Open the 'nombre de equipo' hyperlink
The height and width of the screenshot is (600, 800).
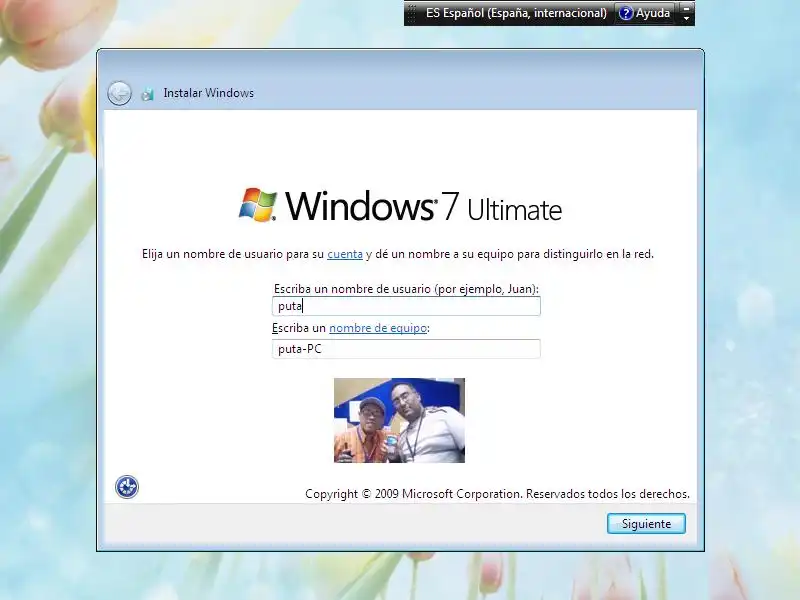coord(378,328)
